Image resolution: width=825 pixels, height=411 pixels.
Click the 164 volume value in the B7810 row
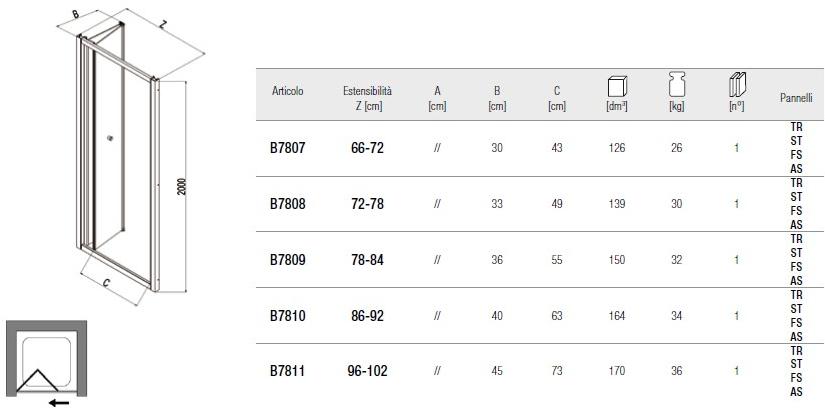[617, 316]
